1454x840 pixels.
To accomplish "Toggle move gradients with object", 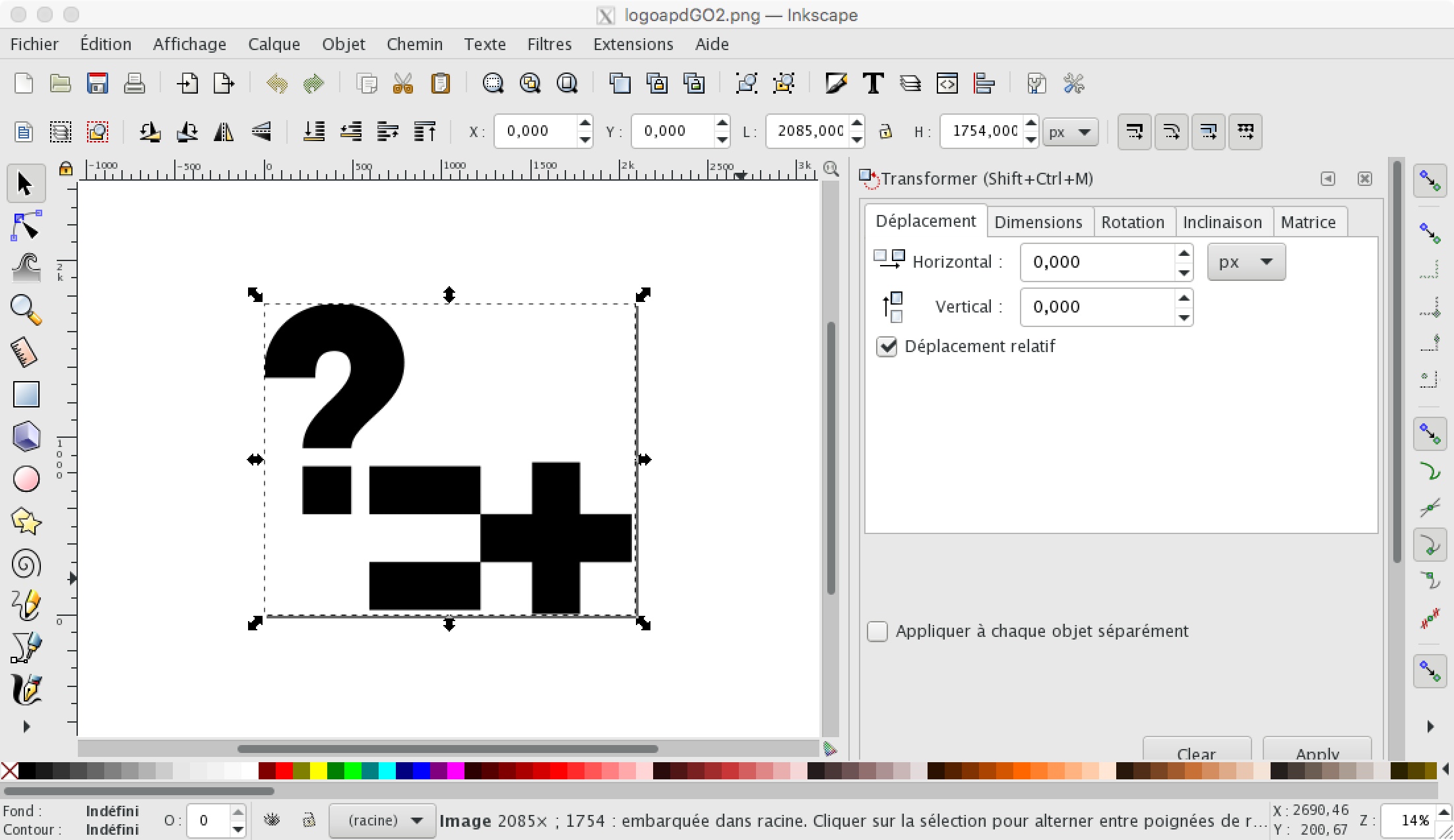I will tap(1209, 131).
